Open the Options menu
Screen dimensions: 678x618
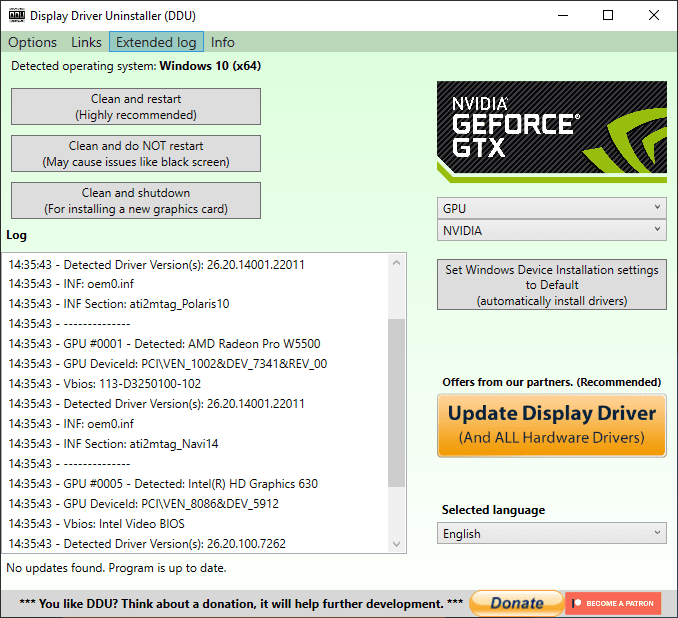[x=32, y=42]
